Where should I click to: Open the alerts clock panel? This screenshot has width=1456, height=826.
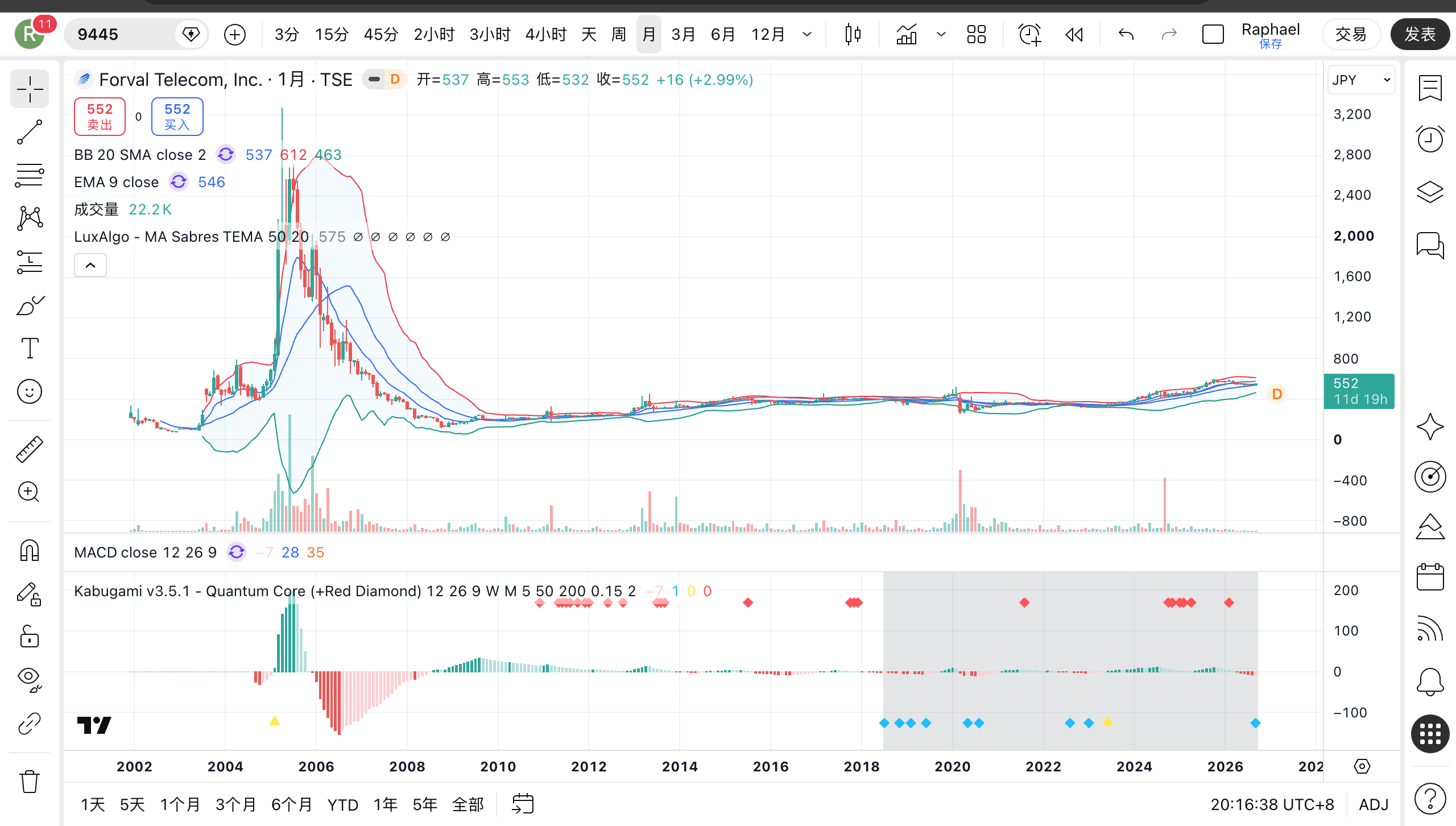(1430, 139)
